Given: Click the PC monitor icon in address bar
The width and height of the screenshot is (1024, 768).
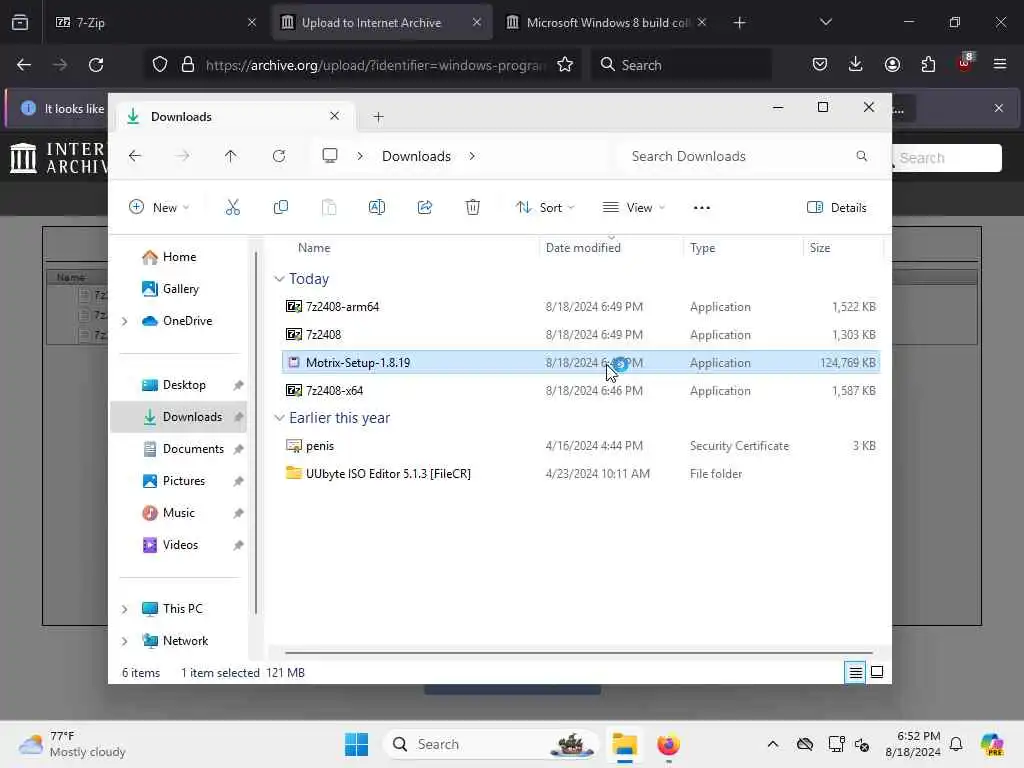Looking at the screenshot, I should (x=330, y=156).
